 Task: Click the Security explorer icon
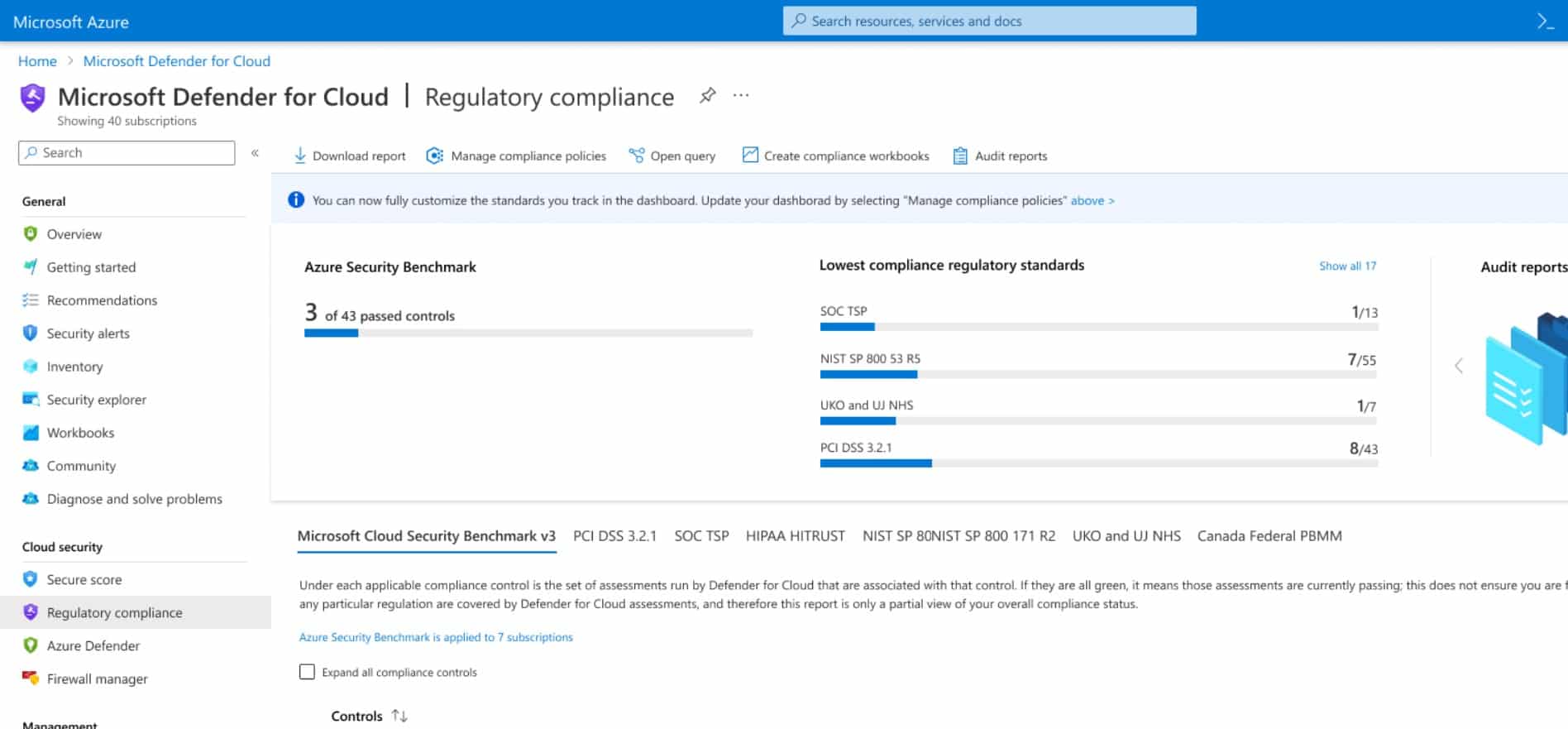click(x=31, y=399)
